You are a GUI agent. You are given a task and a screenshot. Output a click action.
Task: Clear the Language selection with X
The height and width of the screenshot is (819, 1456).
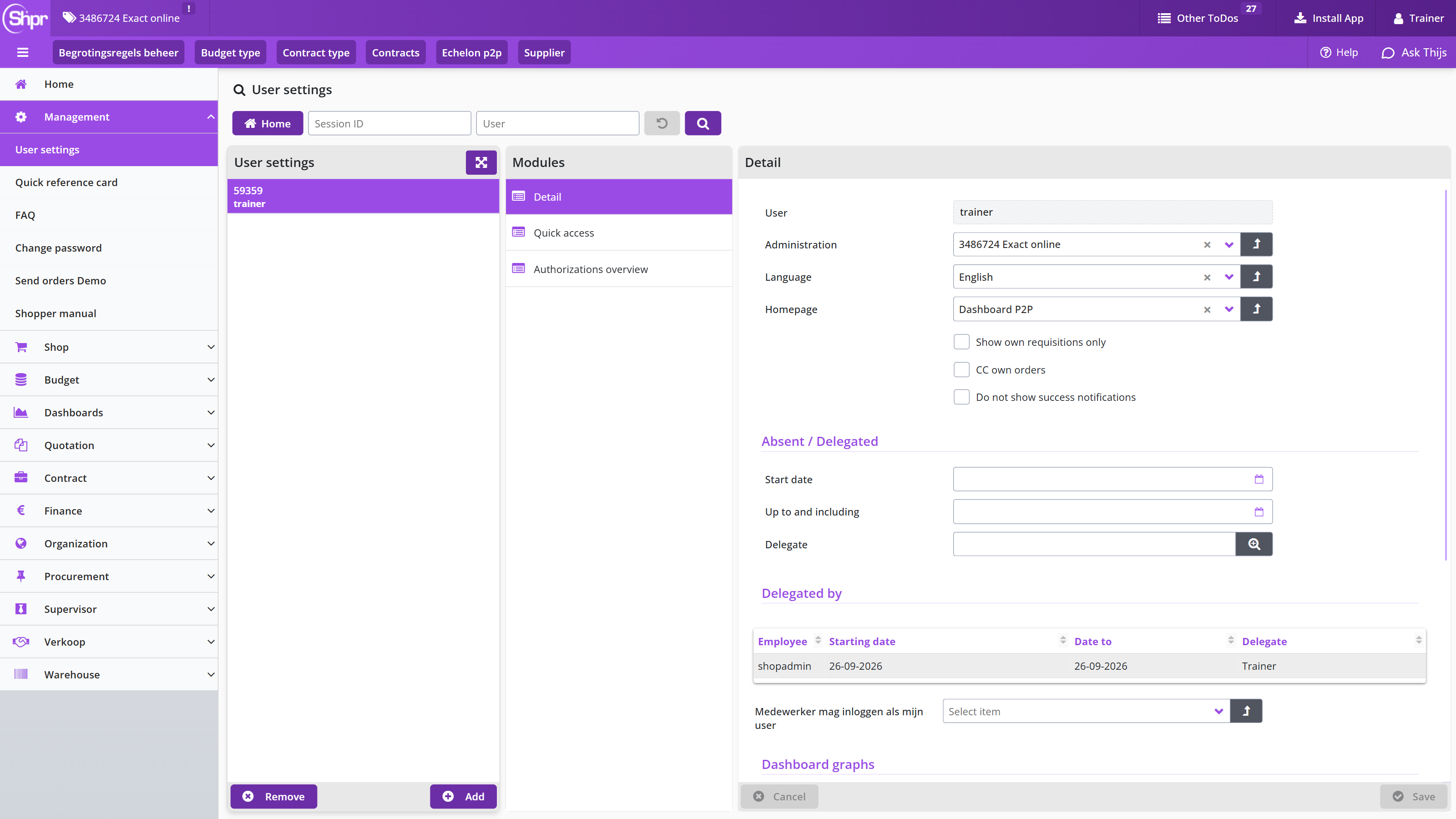tap(1207, 278)
